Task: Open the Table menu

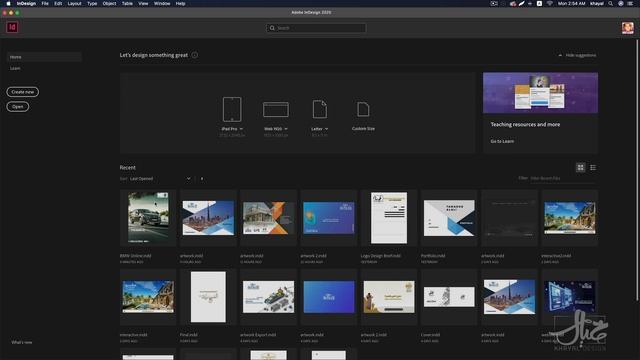Action: pos(127,3)
